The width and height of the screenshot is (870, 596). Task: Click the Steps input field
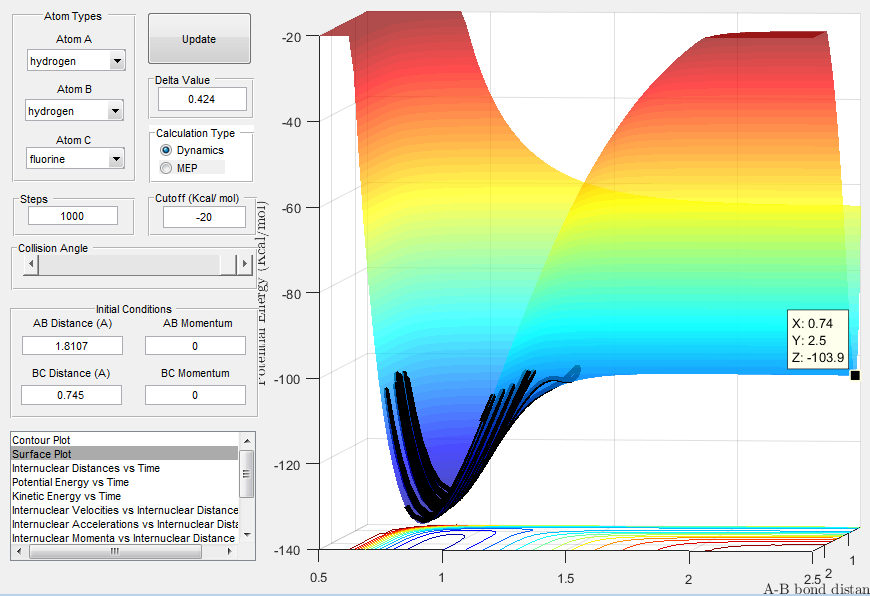[73, 216]
